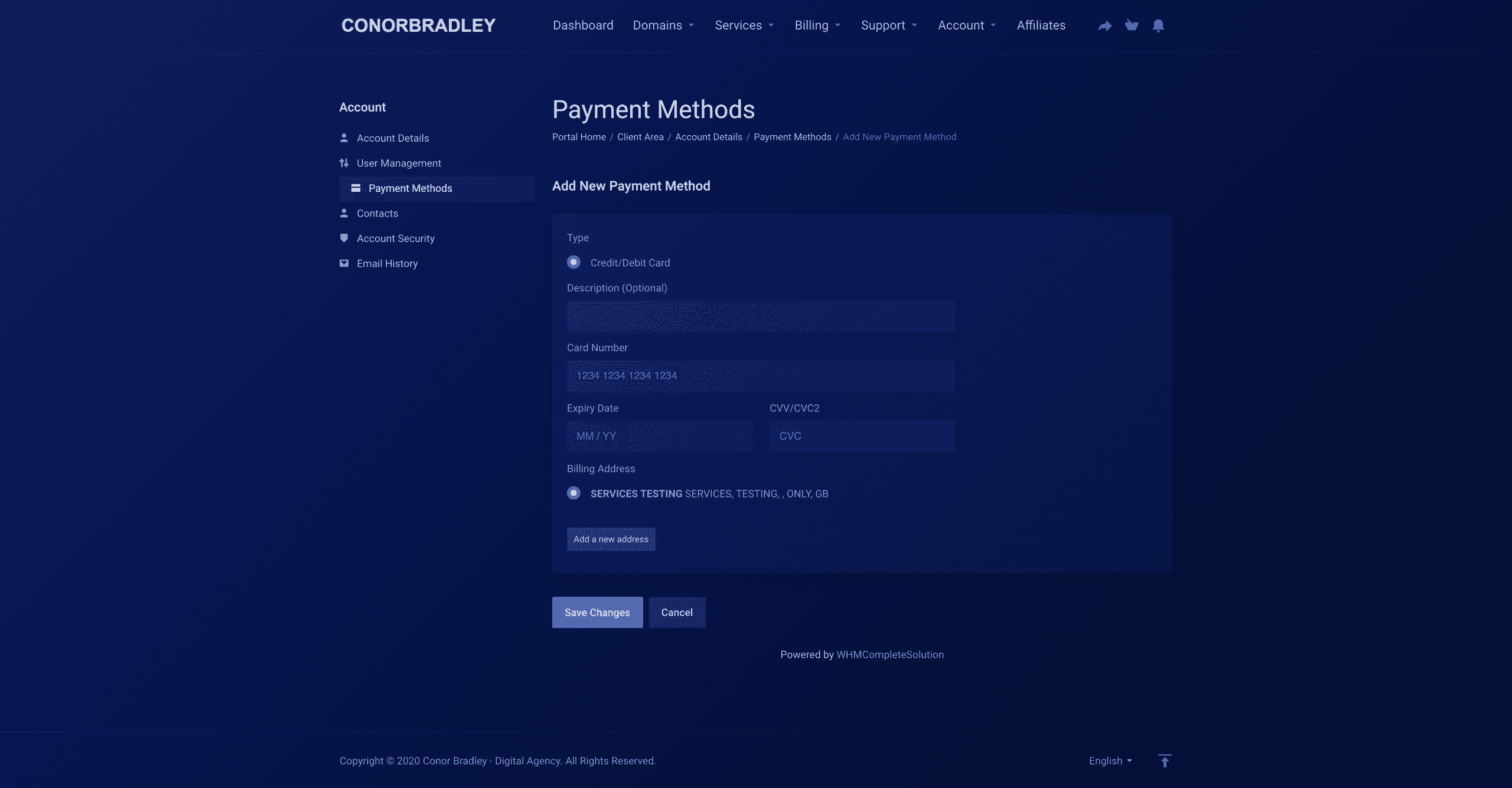The height and width of the screenshot is (788, 1512).
Task: Open Affiliates in top navigation
Action: [1041, 25]
